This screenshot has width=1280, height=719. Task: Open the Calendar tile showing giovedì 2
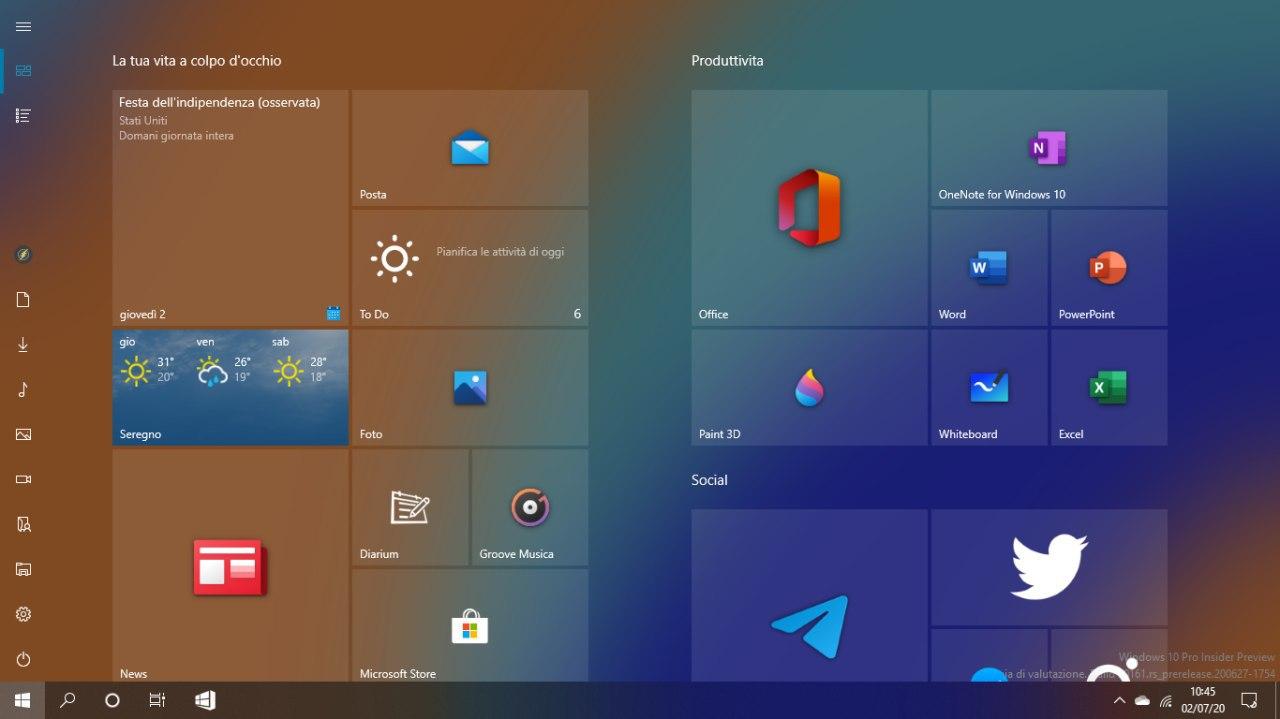click(x=230, y=208)
